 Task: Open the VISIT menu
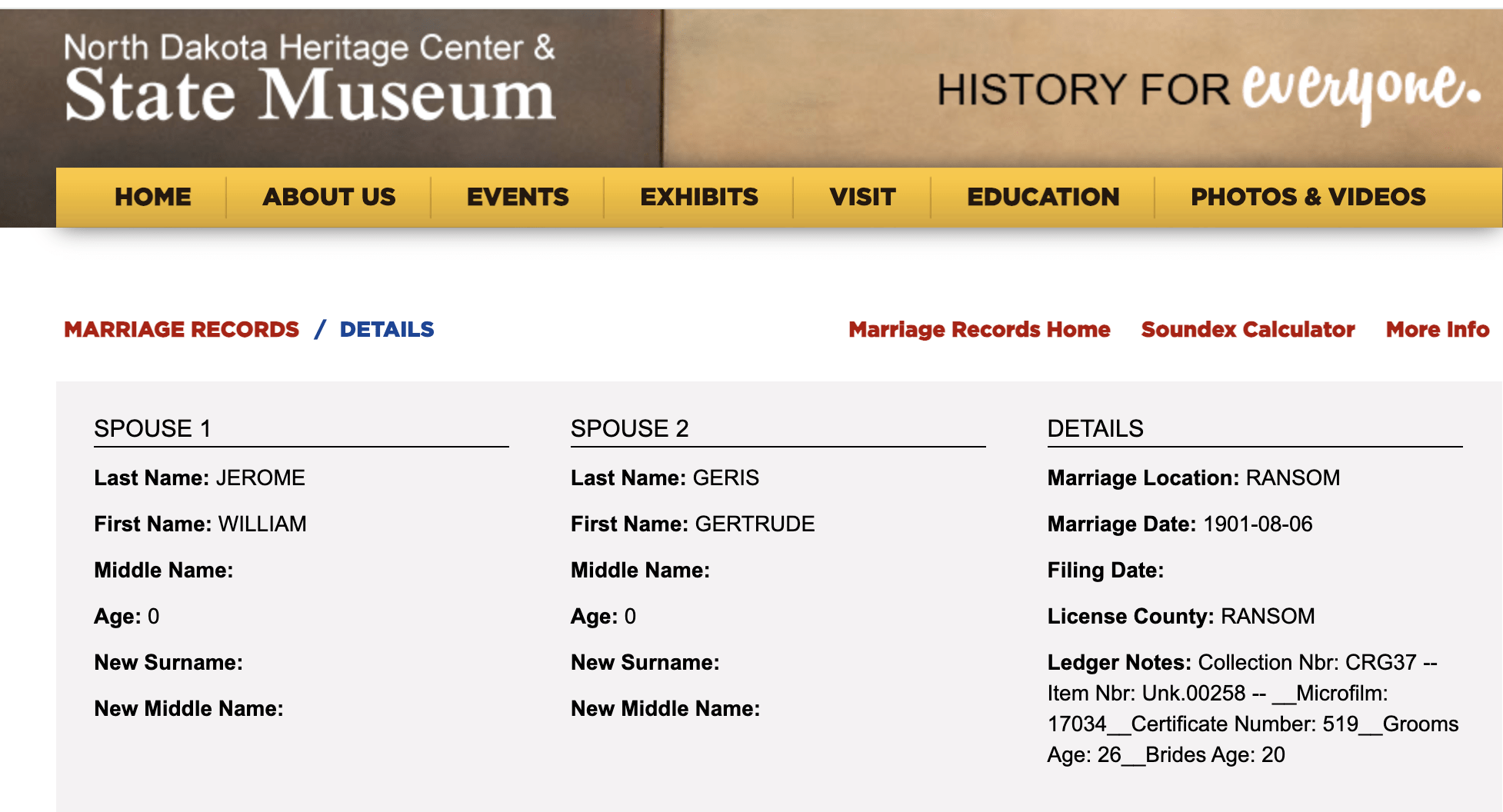pyautogui.click(x=862, y=197)
